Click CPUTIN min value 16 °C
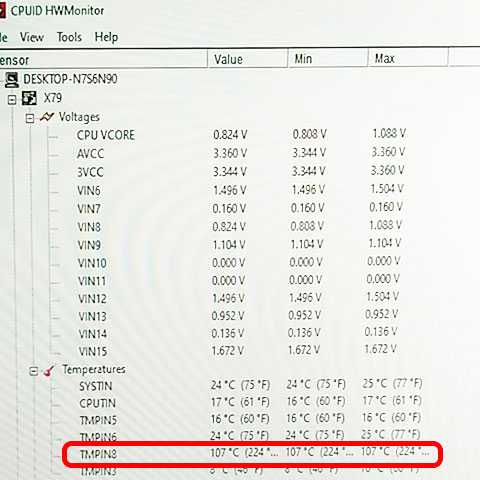 pos(316,401)
